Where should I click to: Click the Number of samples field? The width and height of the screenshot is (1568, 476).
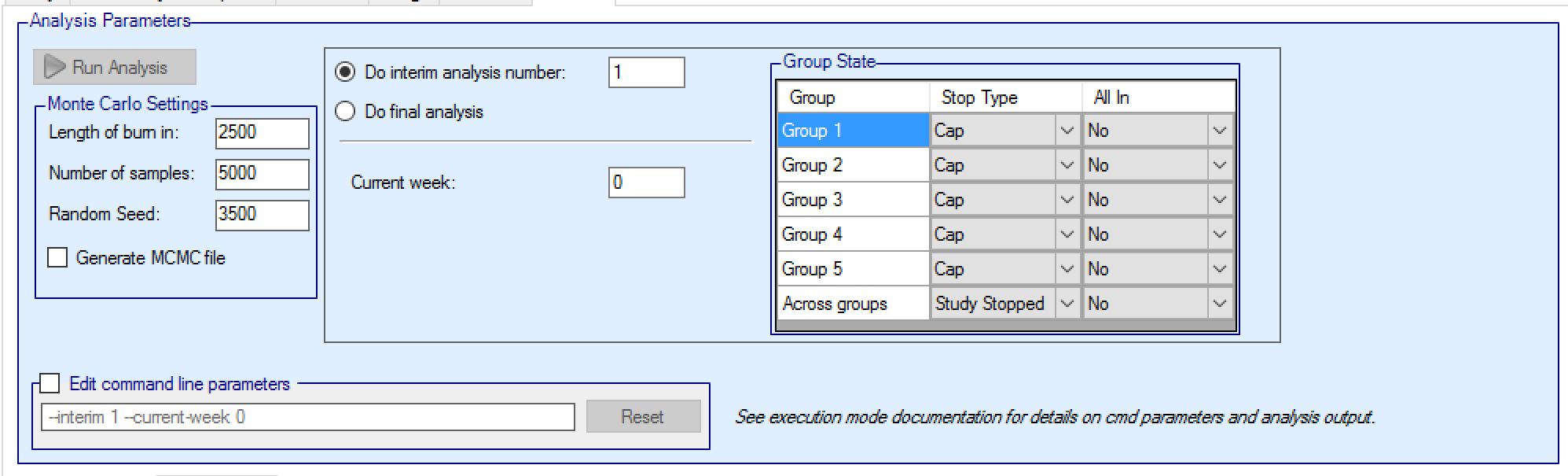pos(262,174)
